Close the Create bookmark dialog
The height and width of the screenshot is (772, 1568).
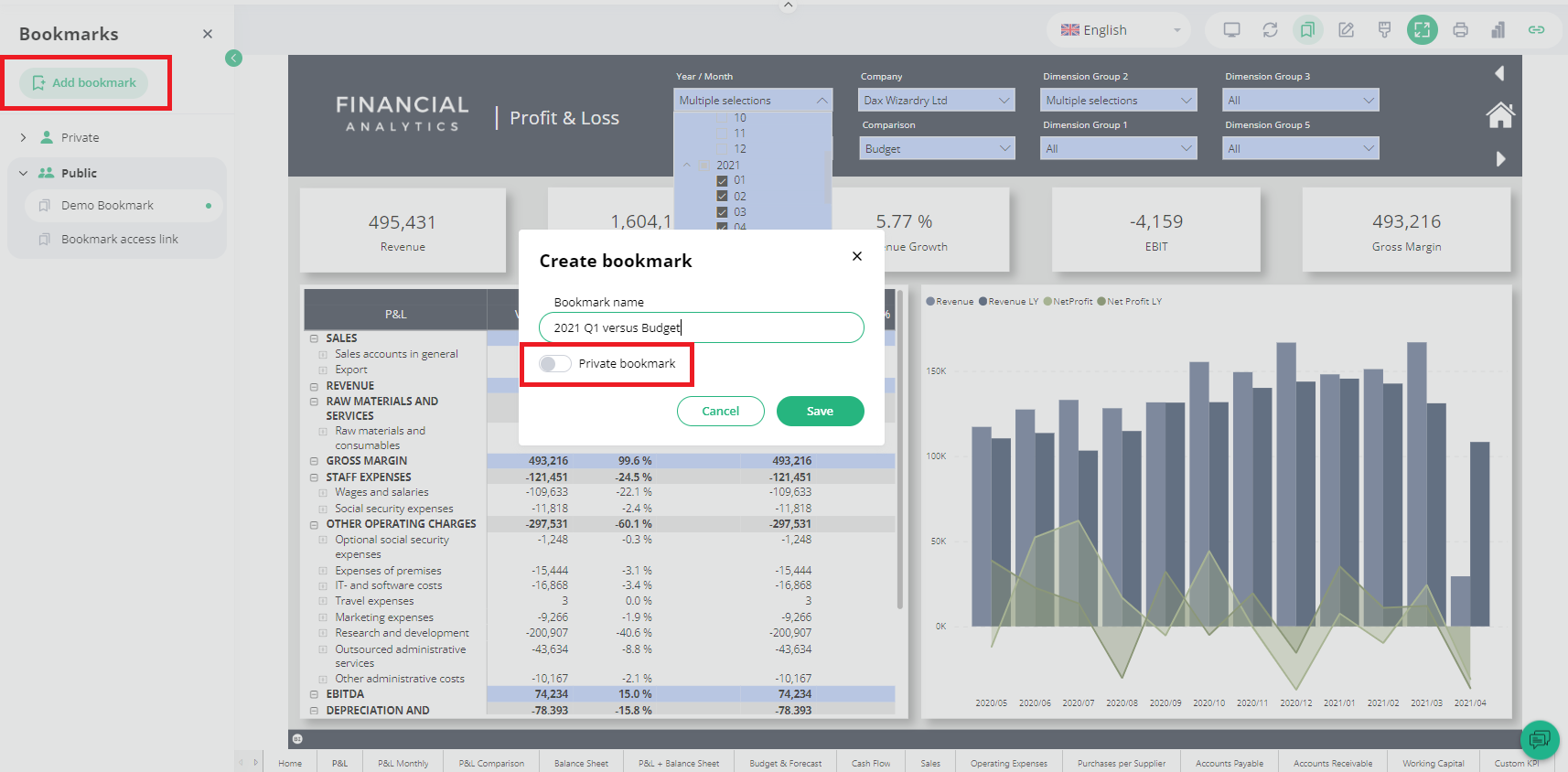857,256
